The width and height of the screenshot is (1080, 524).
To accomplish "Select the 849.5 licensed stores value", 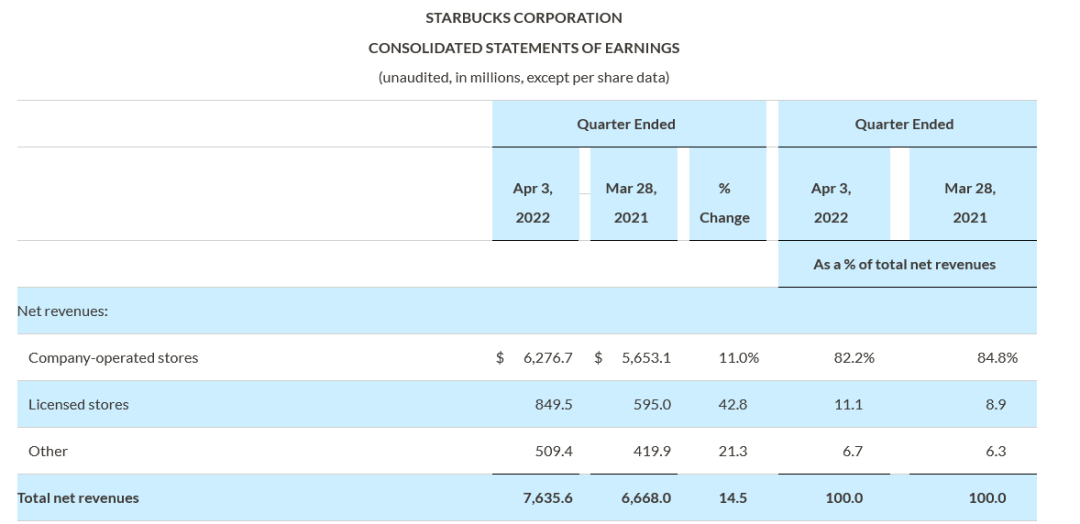I will click(554, 405).
